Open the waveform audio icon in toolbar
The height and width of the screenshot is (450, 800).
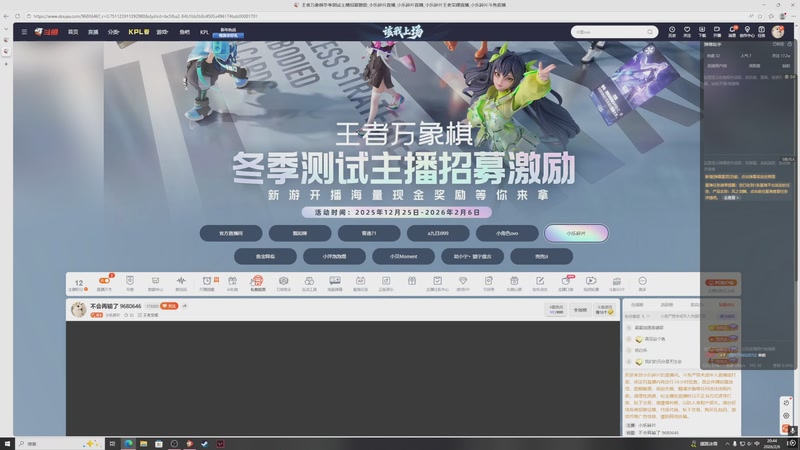coord(181,283)
